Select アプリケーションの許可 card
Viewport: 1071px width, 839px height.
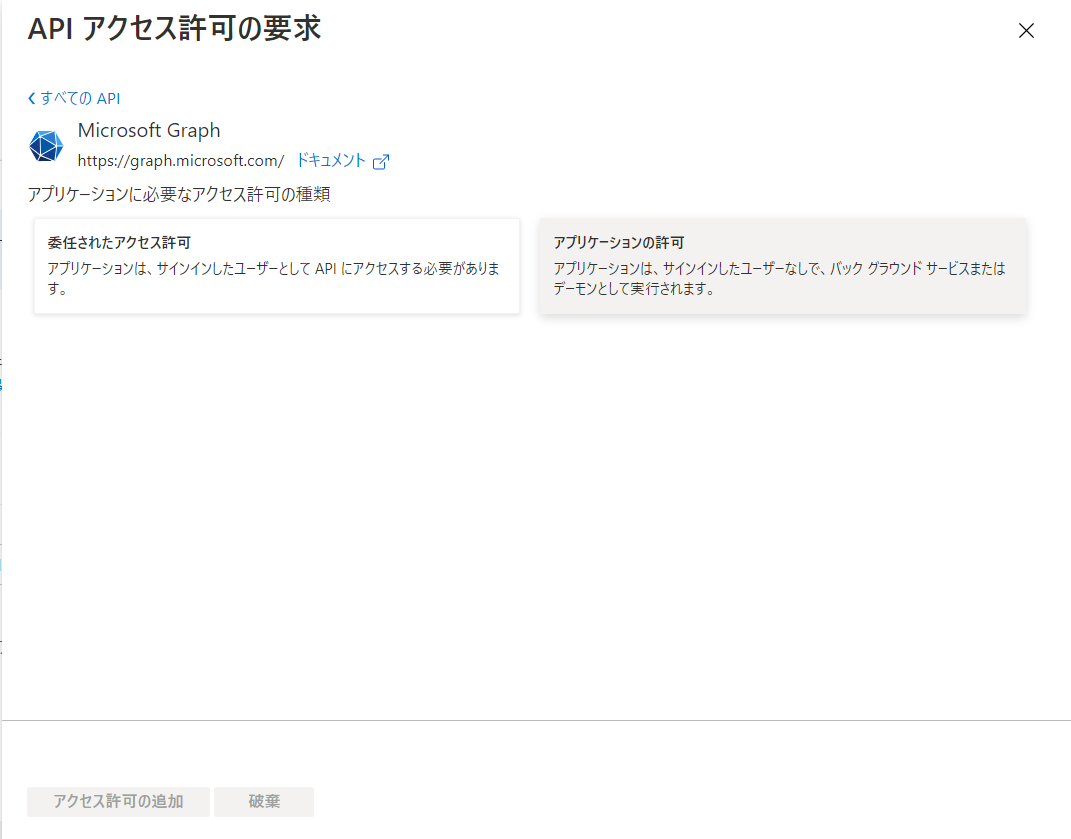[x=783, y=266]
